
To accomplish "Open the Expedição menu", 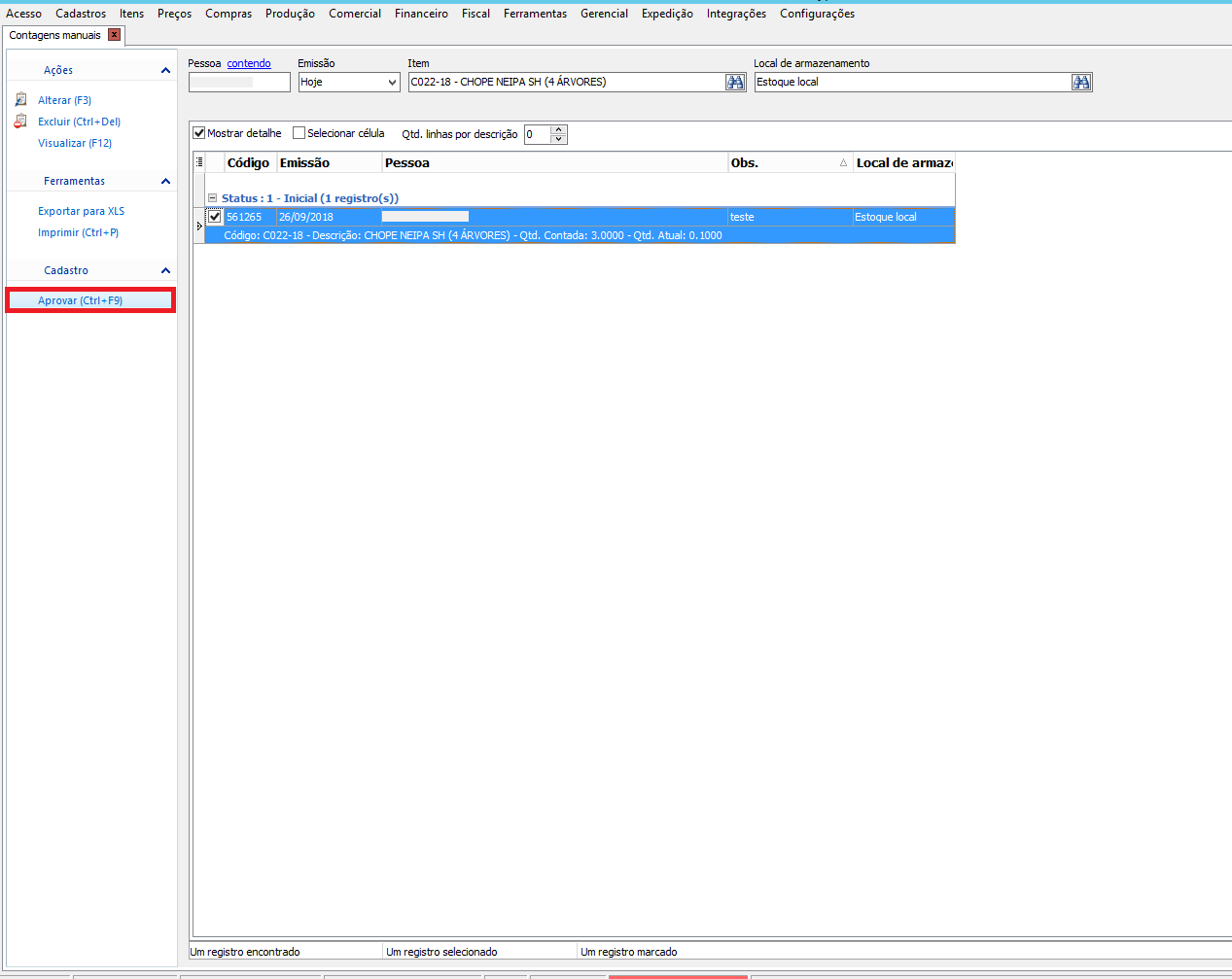I will [x=667, y=14].
